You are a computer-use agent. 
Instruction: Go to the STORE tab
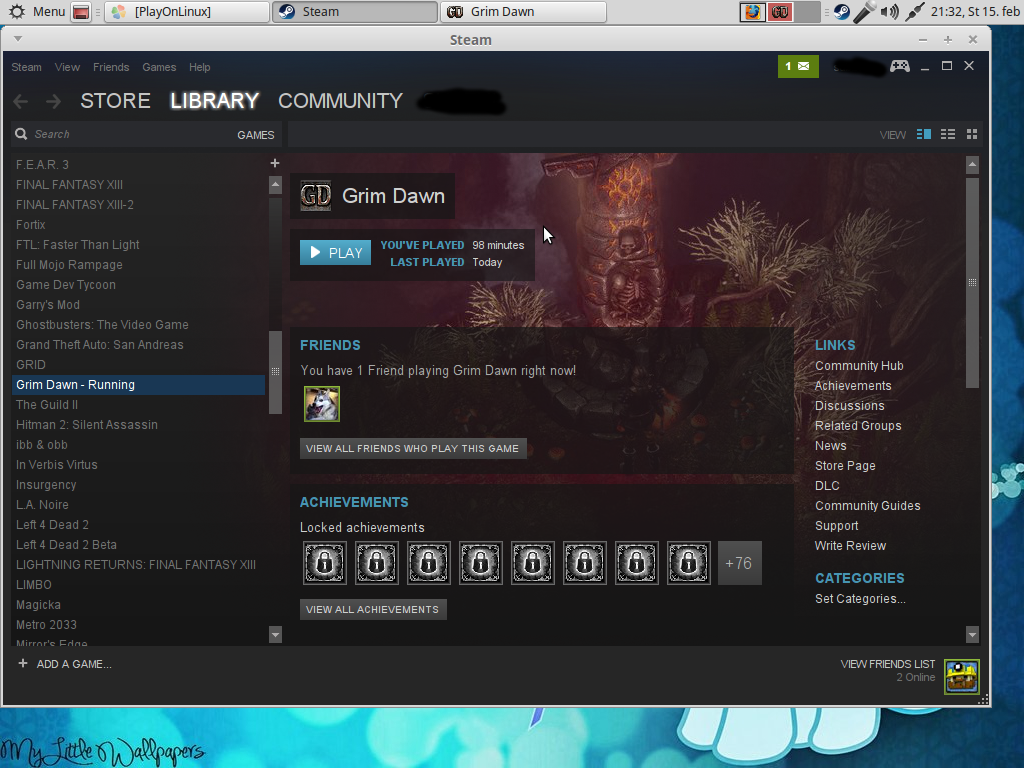[x=116, y=101]
